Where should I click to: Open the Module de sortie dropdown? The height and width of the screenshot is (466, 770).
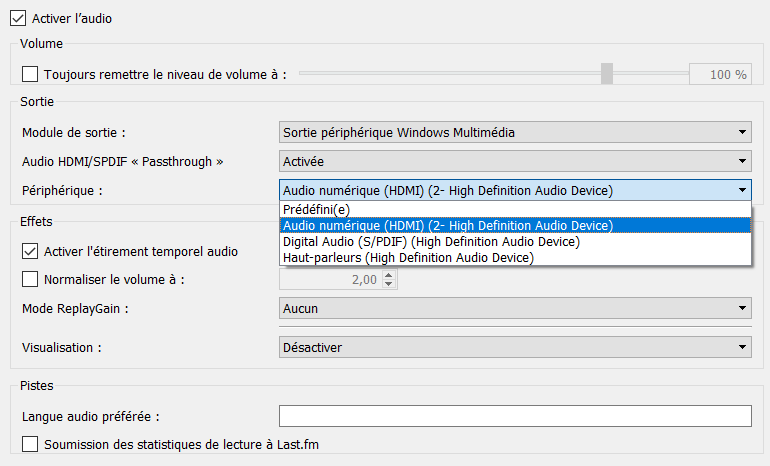(514, 132)
